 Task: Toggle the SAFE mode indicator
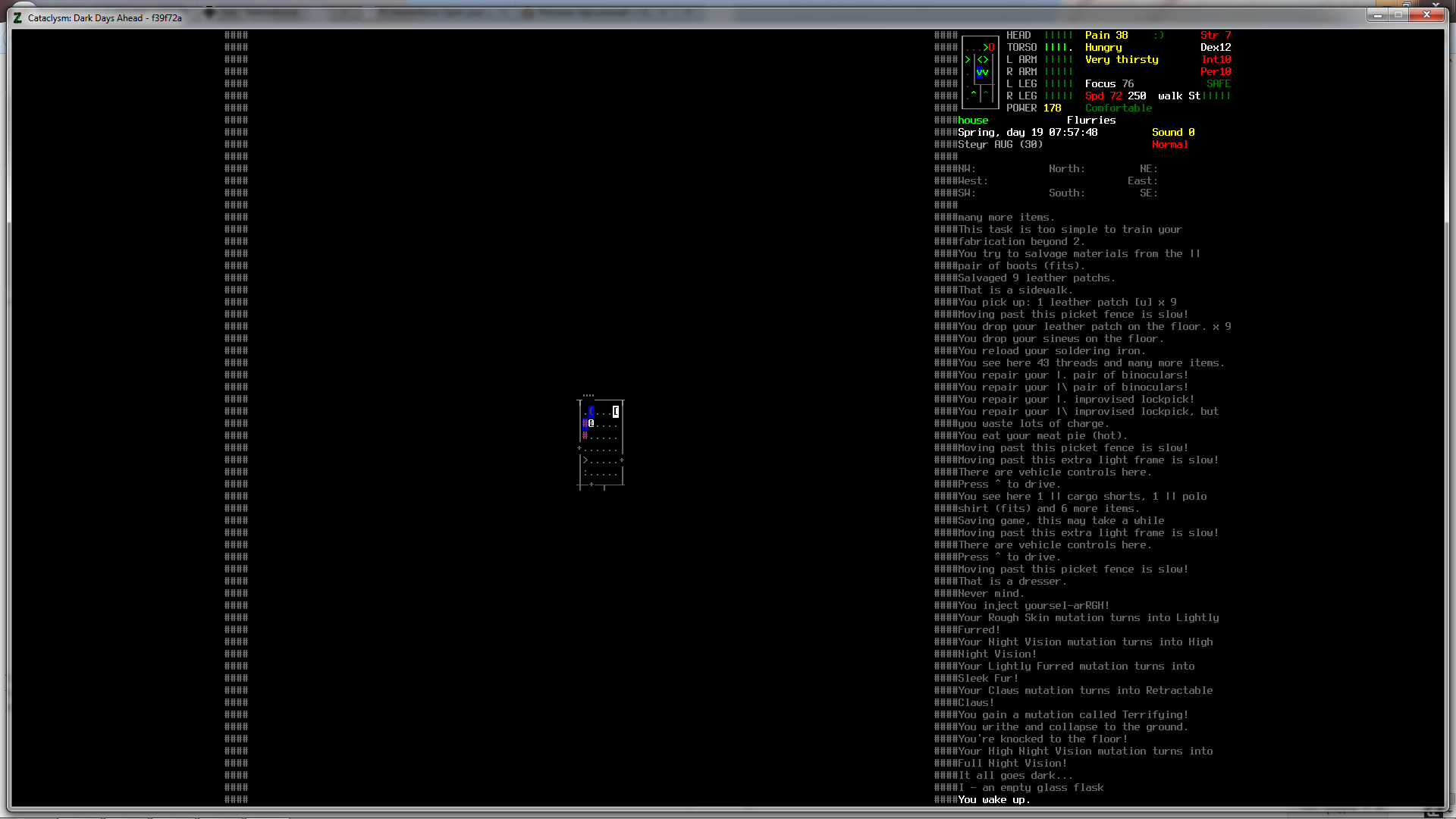(x=1218, y=83)
